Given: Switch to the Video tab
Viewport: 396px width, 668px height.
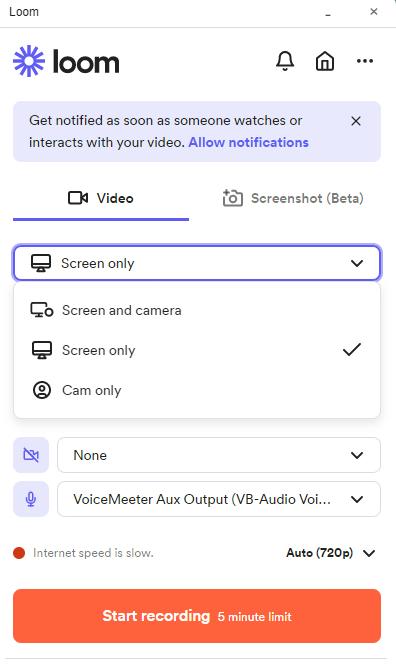Looking at the screenshot, I should (x=101, y=198).
